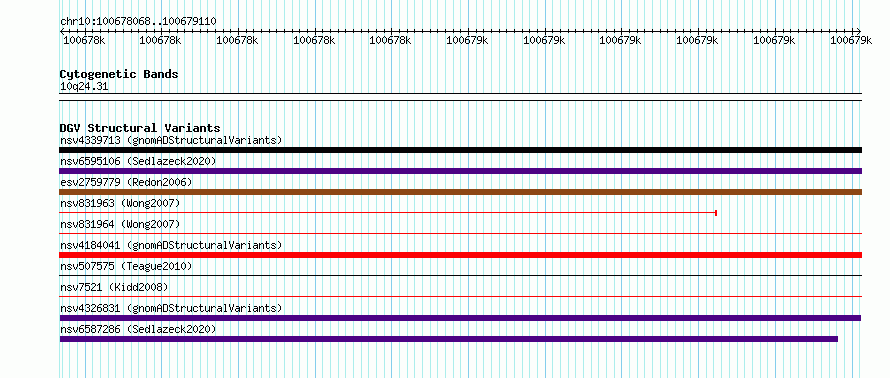The image size is (890, 378).
Task: Click the Cytogenetic Bands track title
Action: 119,74
